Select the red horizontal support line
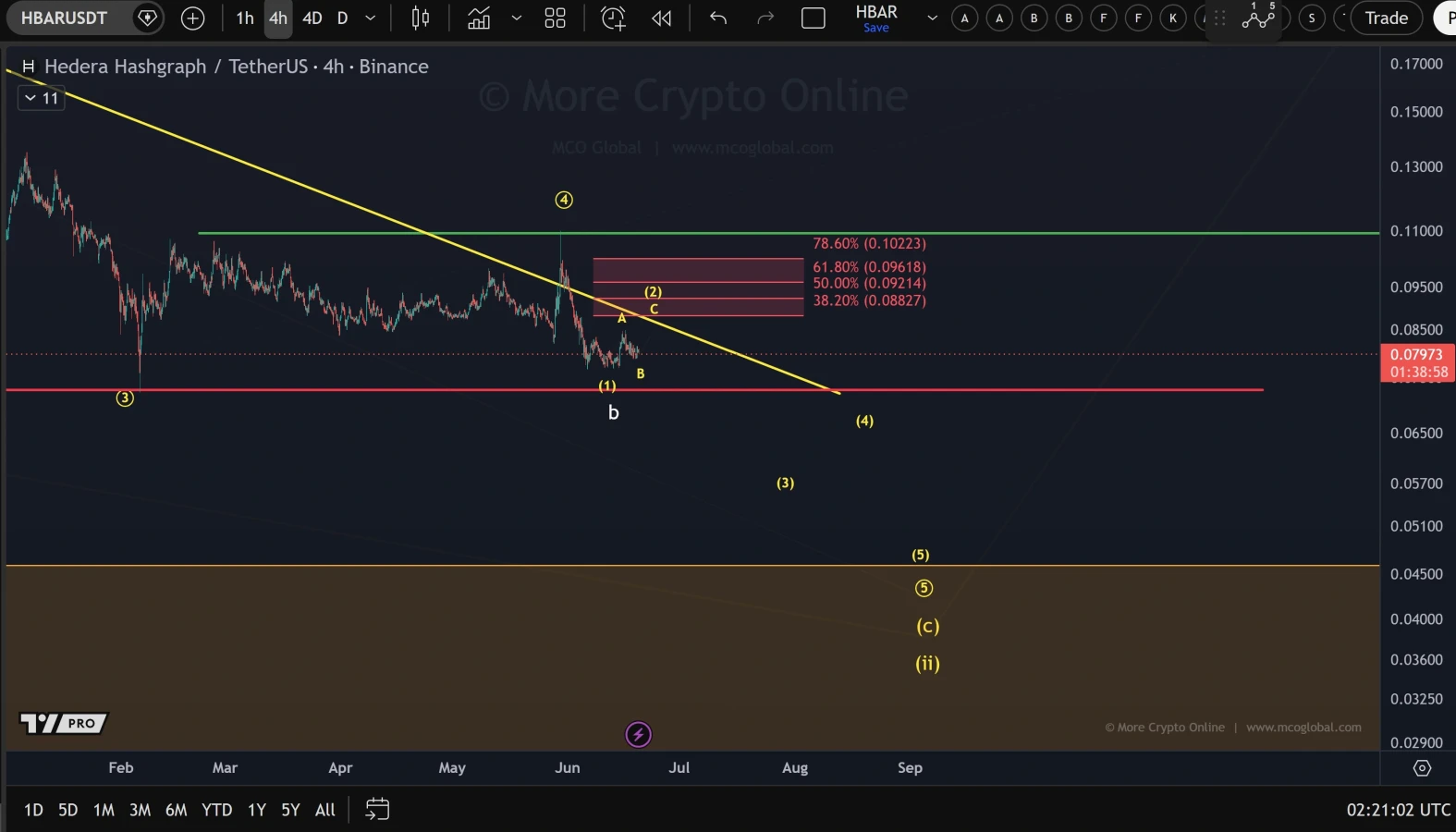The image size is (1456, 832). pos(634,390)
